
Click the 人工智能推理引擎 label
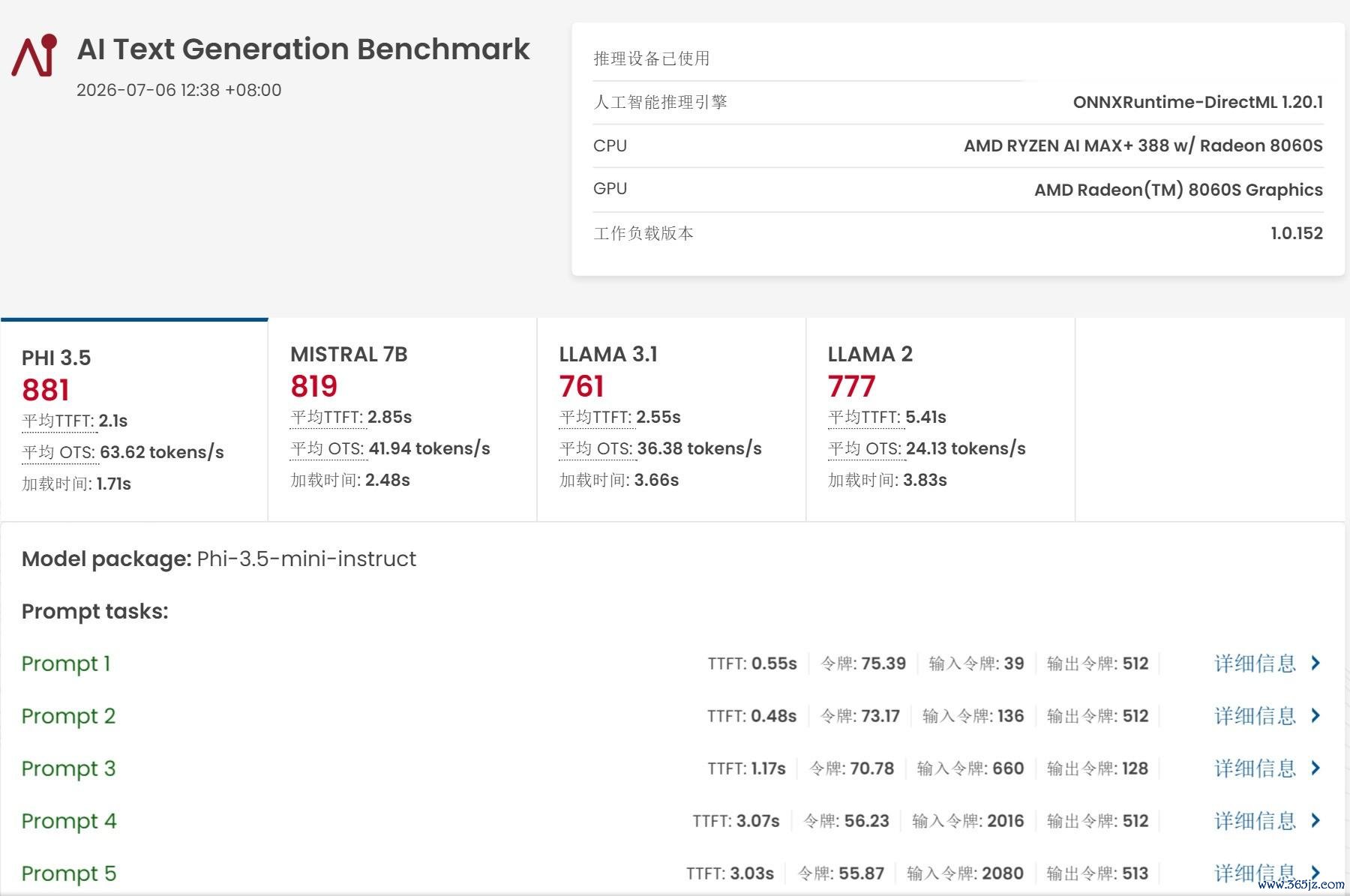point(660,102)
